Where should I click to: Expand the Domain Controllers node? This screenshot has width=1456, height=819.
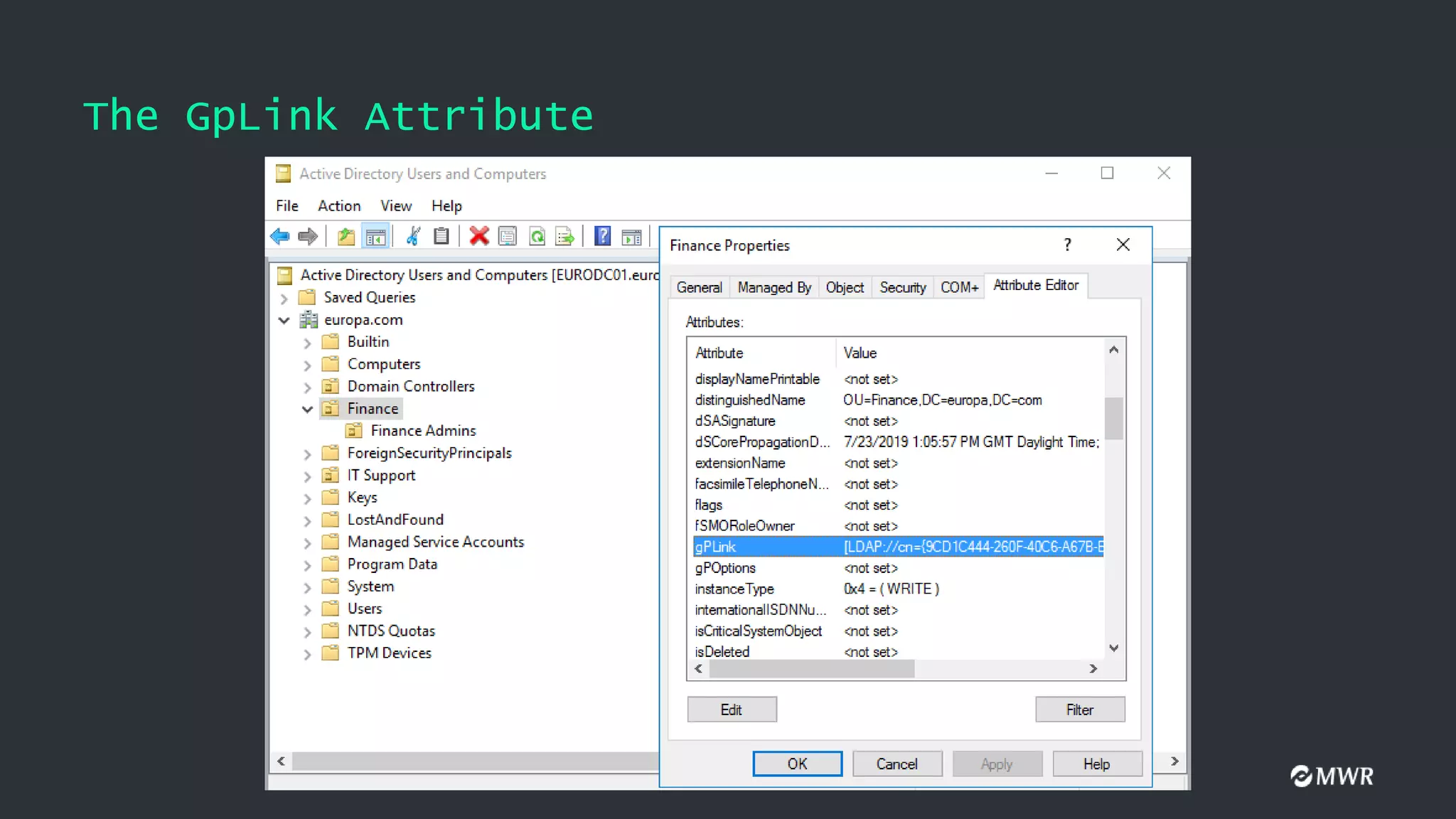[x=307, y=387]
